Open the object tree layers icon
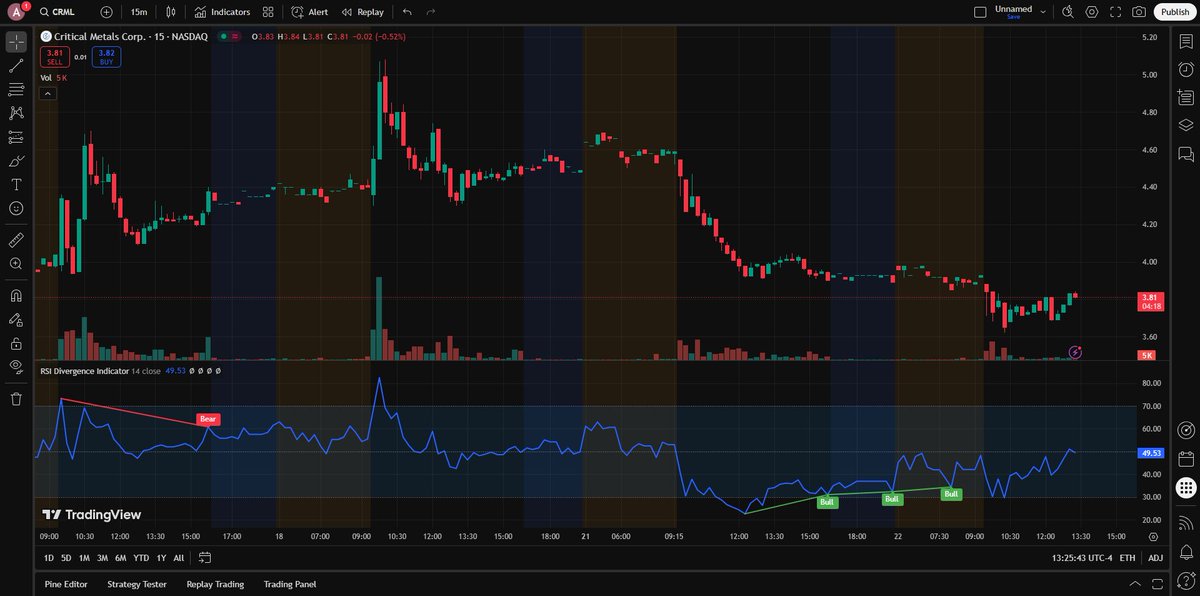 click(x=1186, y=126)
